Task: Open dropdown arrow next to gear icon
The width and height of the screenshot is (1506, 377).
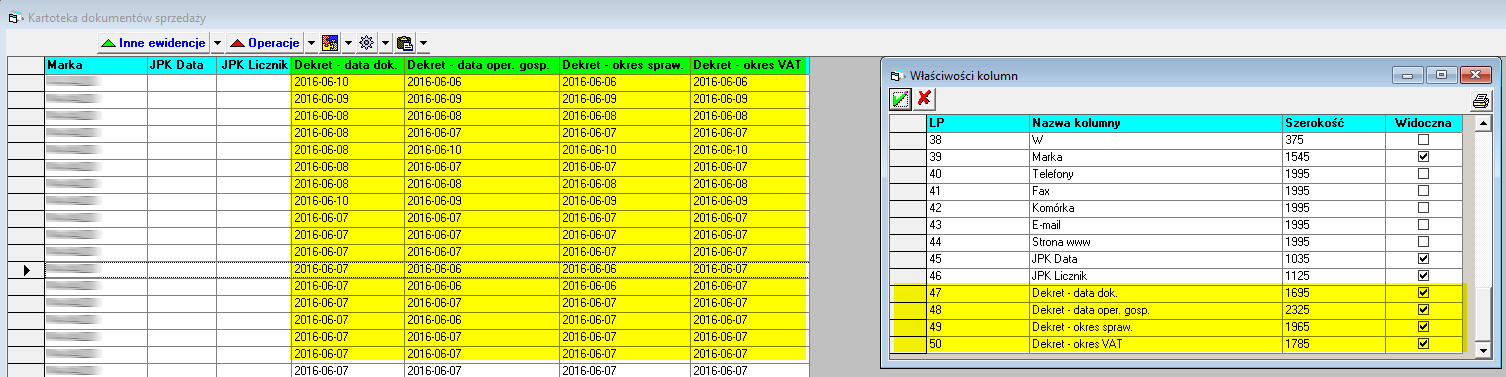Action: click(385, 43)
